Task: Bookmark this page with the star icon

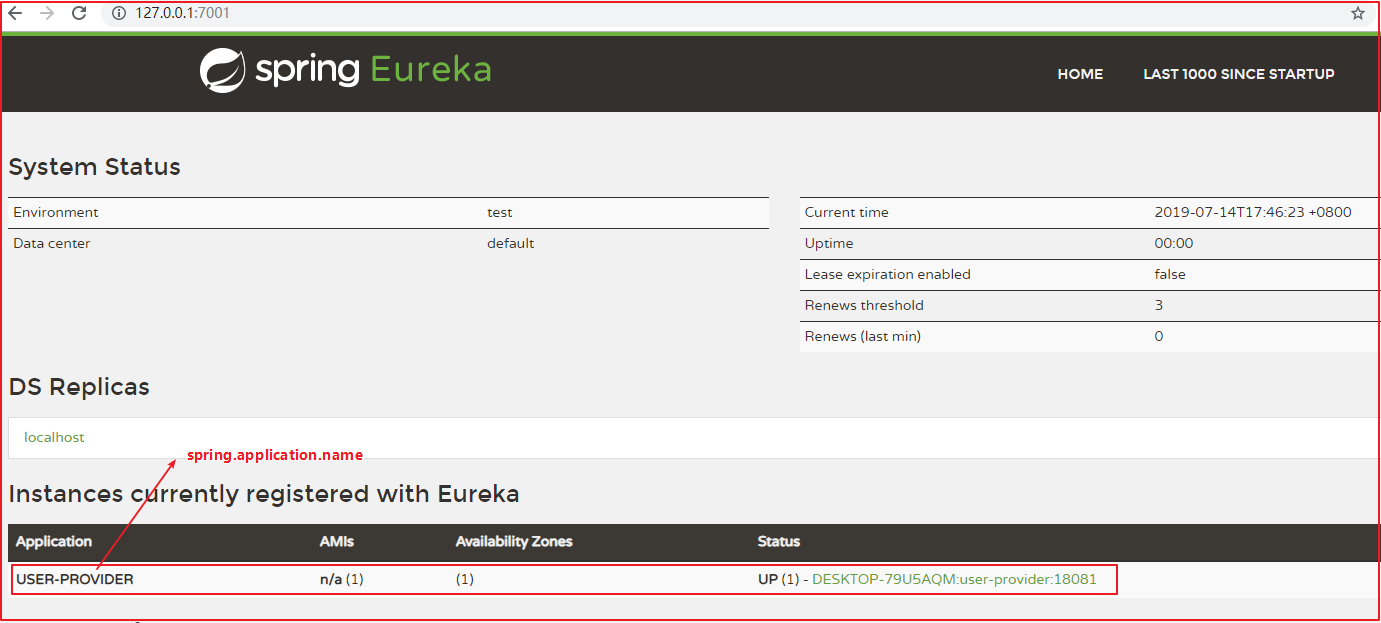Action: [1357, 13]
